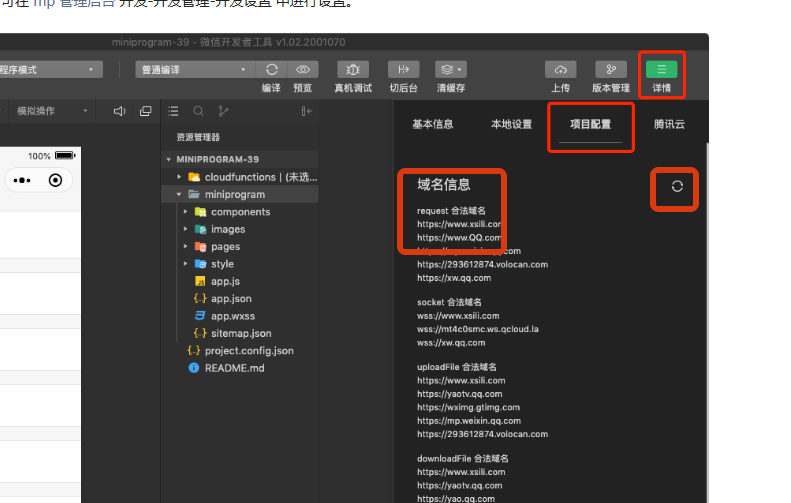Switch to the 腾讯云 tab
The image size is (791, 503).
coord(669,124)
